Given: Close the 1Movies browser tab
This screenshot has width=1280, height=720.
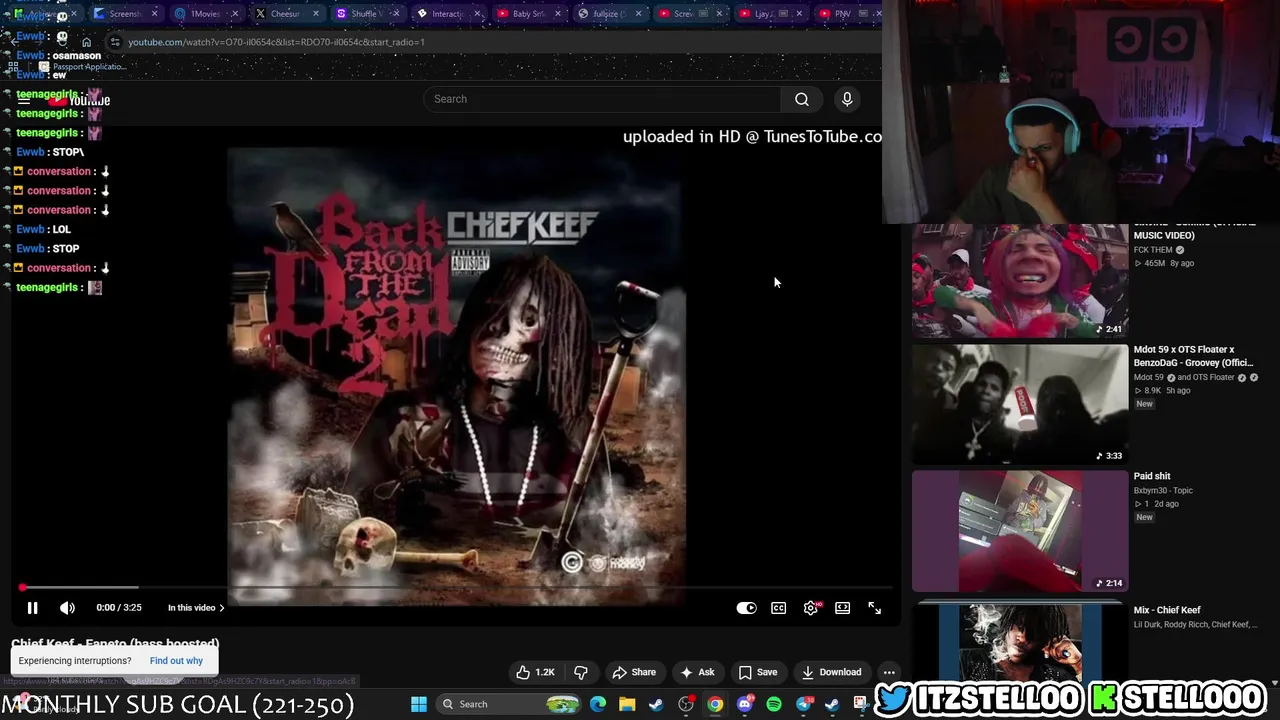Looking at the screenshot, I should pyautogui.click(x=235, y=14).
